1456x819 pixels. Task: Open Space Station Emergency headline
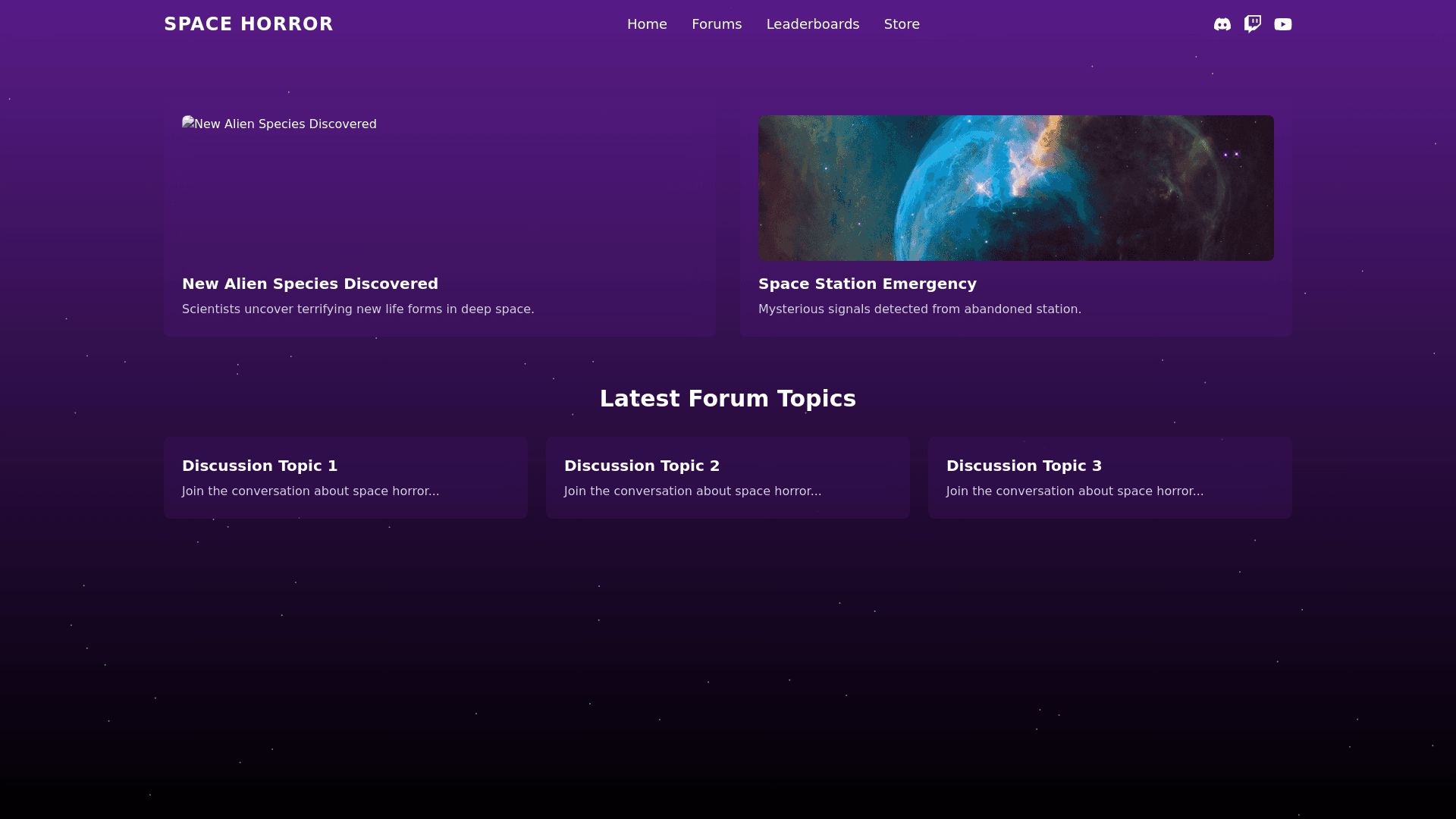coord(867,284)
